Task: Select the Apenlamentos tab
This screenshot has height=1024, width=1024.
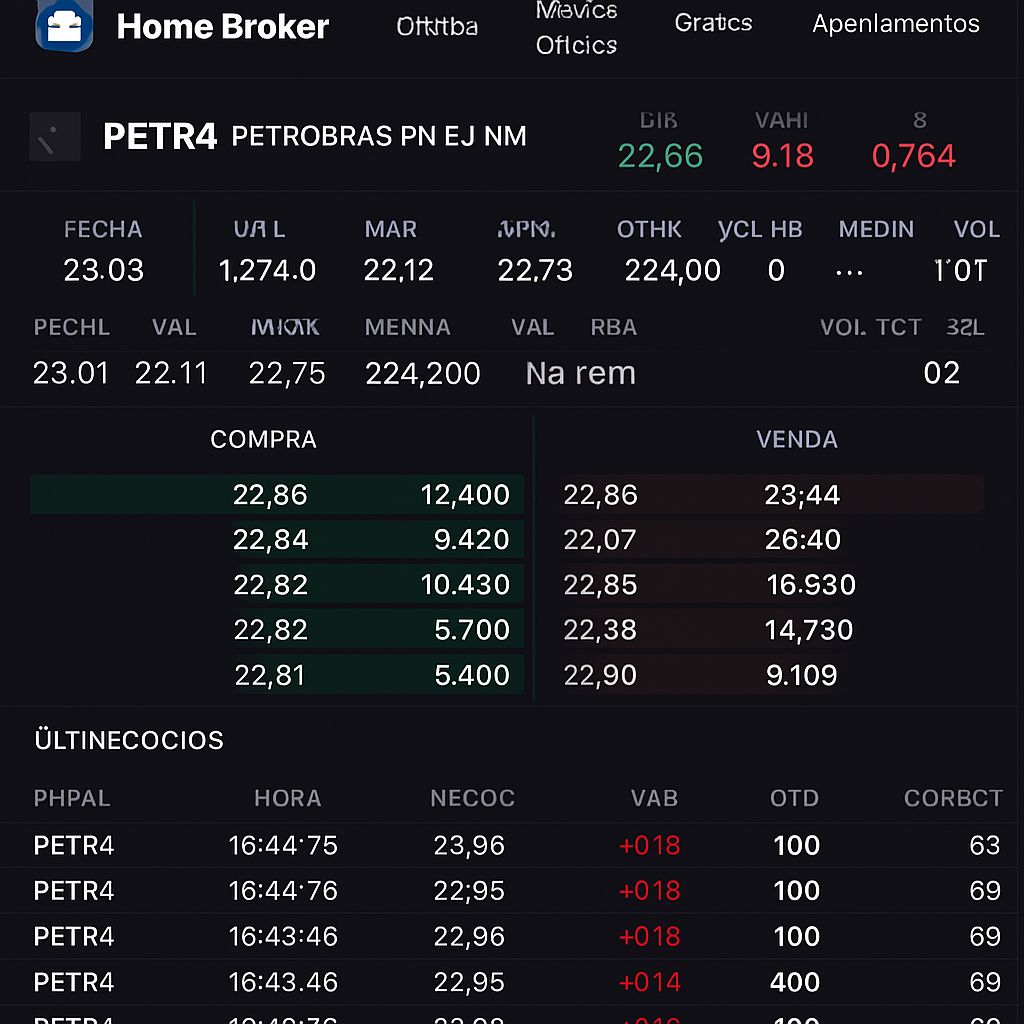Action: 896,24
